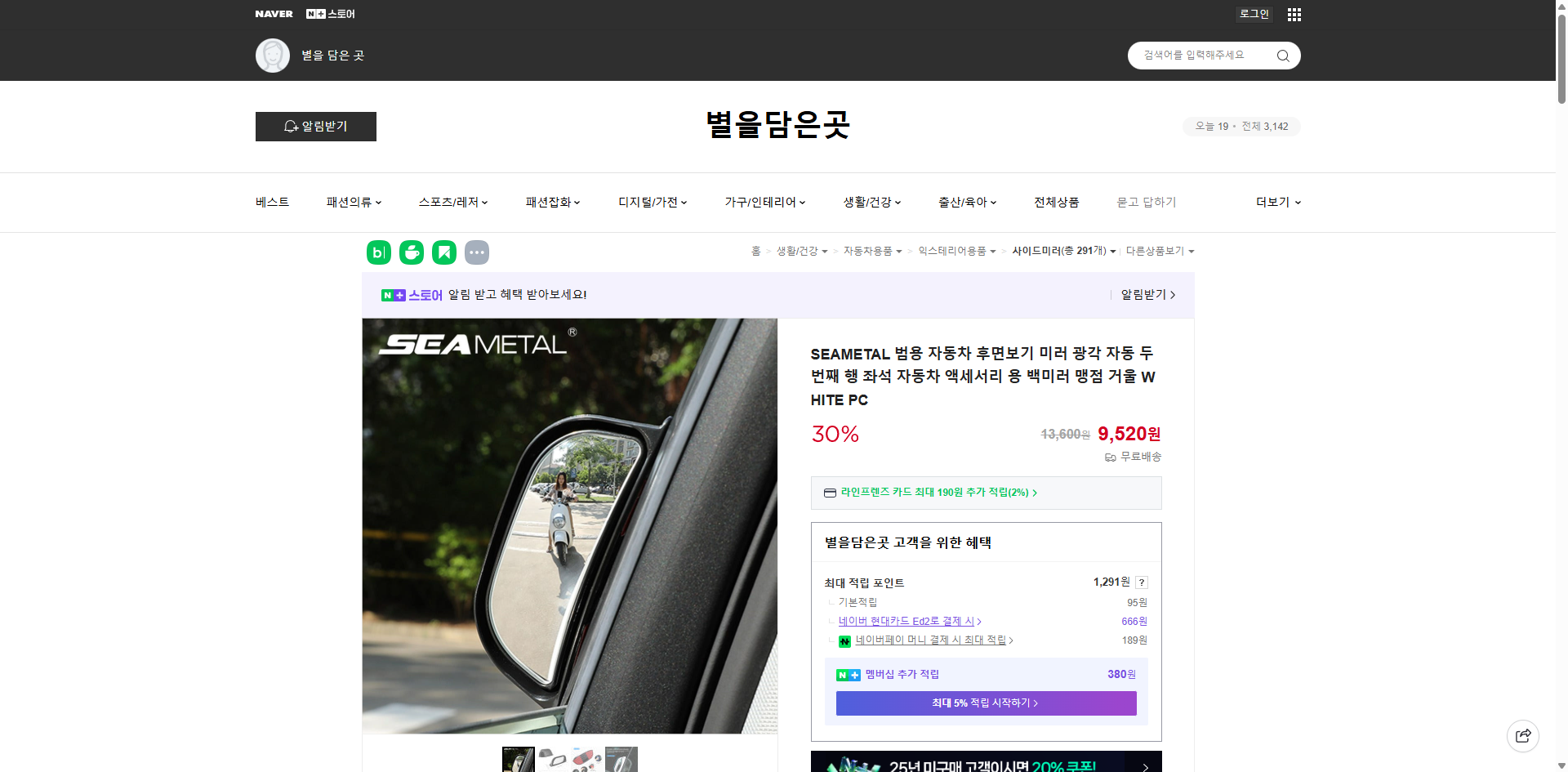The height and width of the screenshot is (772, 1568).
Task: Open the apps grid in the top bar
Action: pyautogui.click(x=1293, y=14)
